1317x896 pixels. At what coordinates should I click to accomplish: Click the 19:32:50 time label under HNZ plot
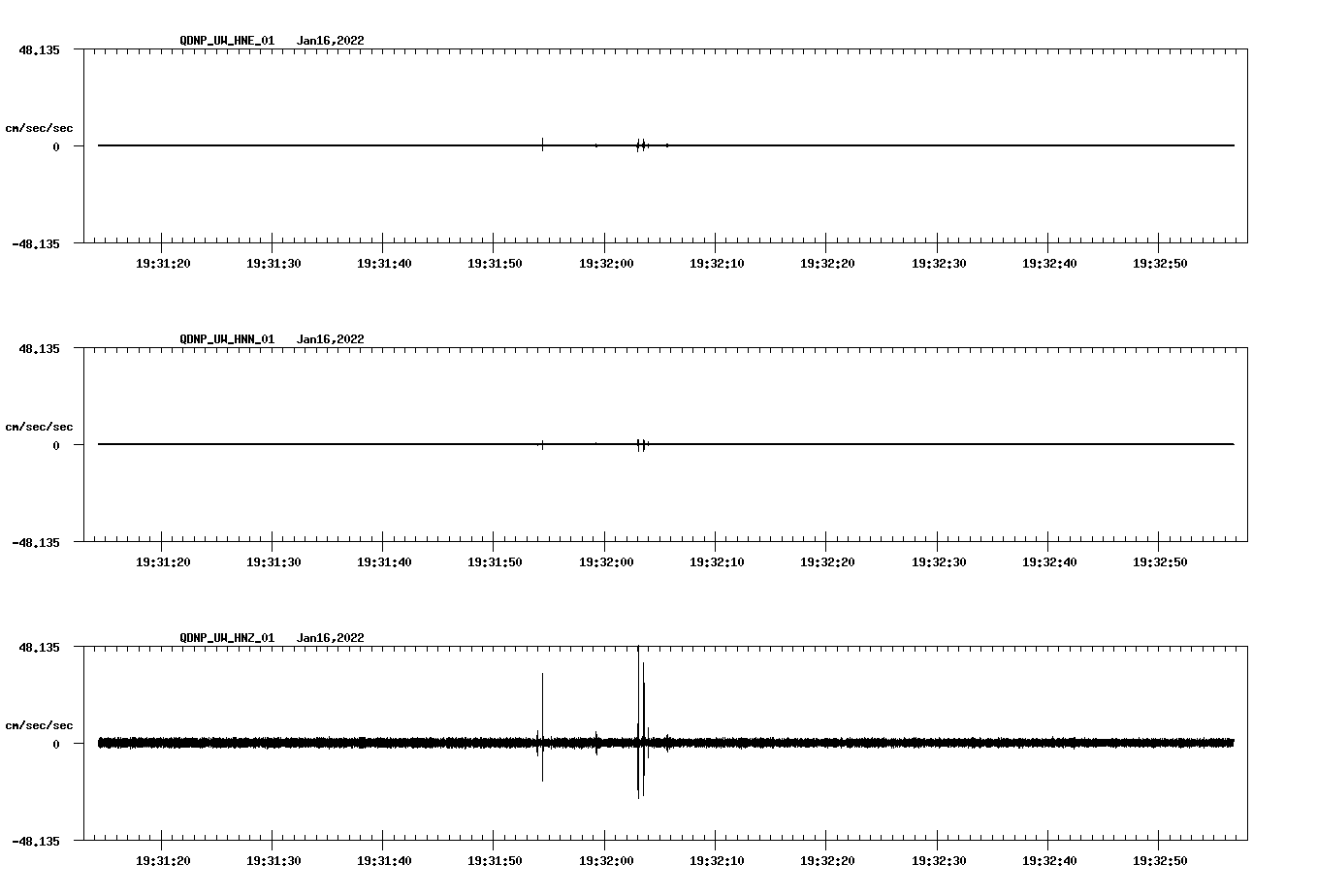coord(1160,861)
